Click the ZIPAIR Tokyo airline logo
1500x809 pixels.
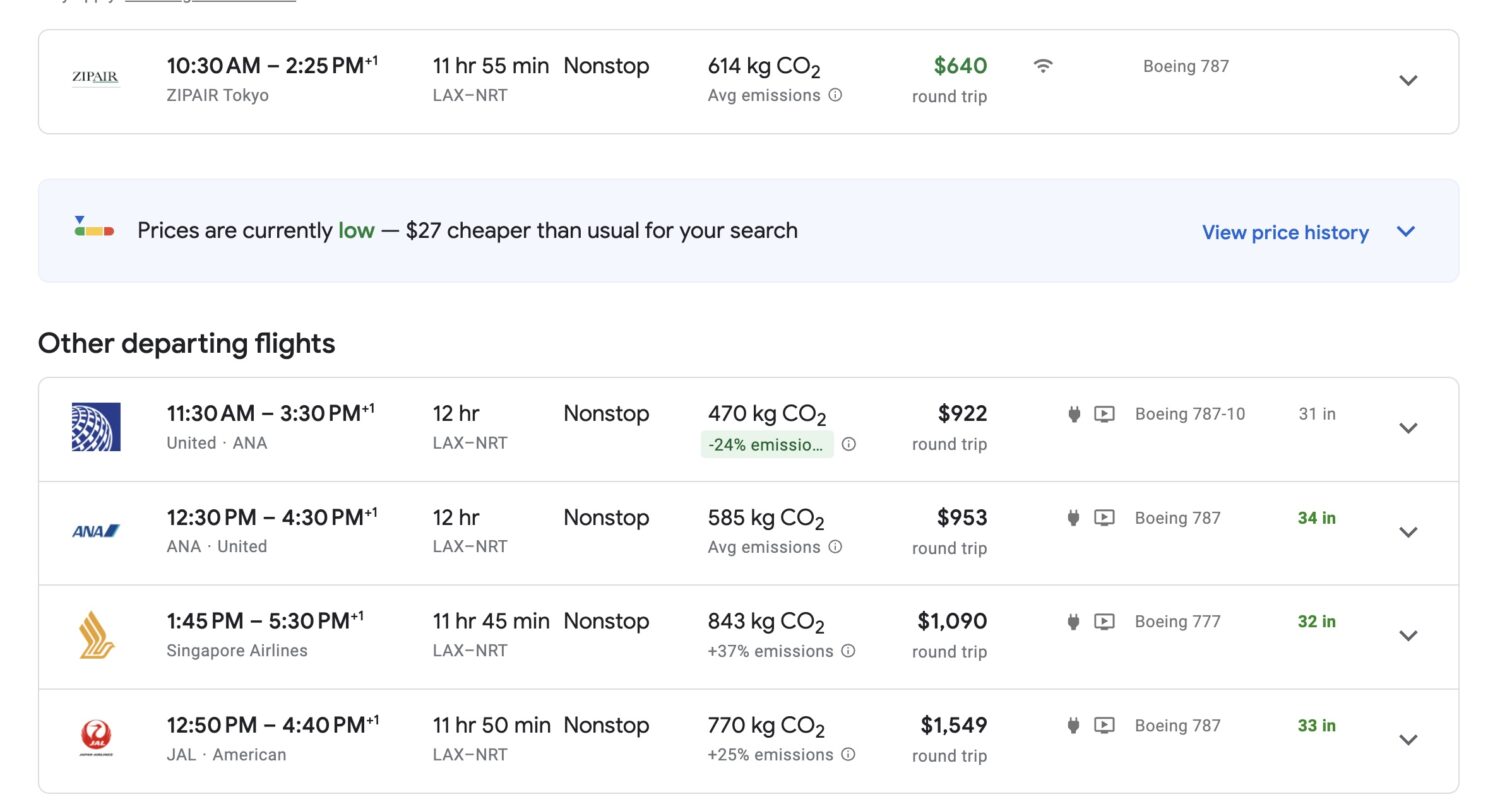coord(95,76)
